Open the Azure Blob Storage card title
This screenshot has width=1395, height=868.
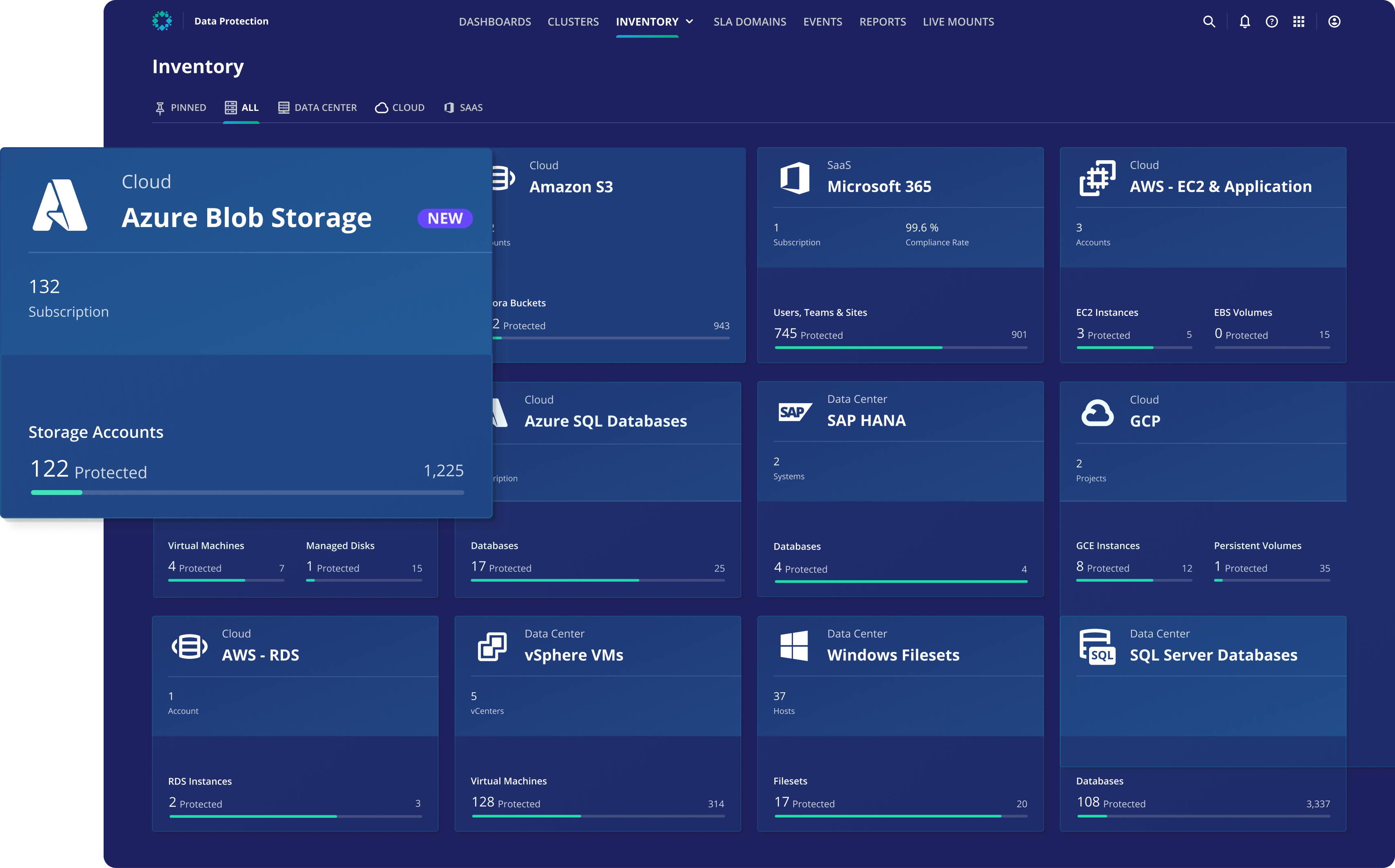(246, 218)
